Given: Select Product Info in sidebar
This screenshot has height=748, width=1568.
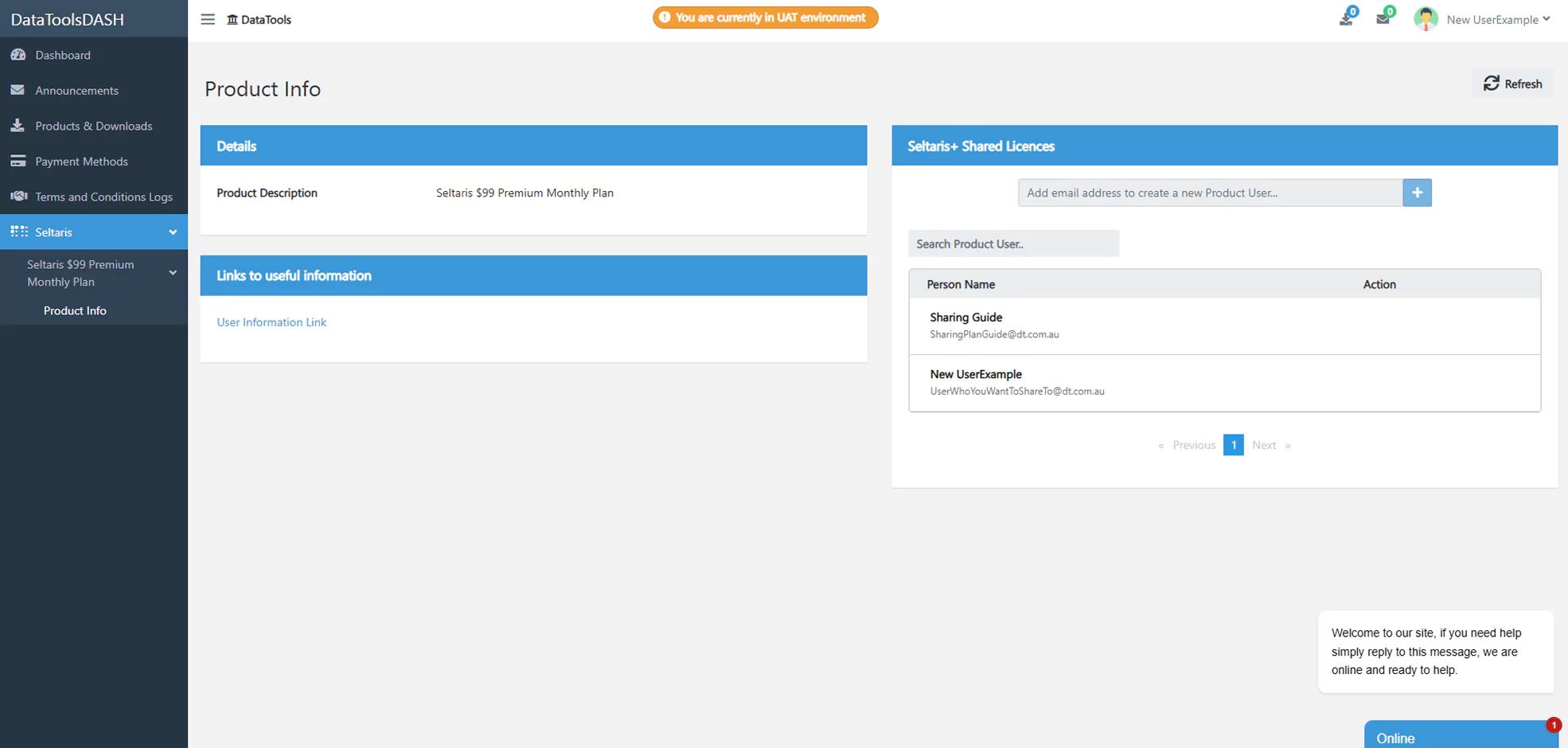Looking at the screenshot, I should point(75,310).
